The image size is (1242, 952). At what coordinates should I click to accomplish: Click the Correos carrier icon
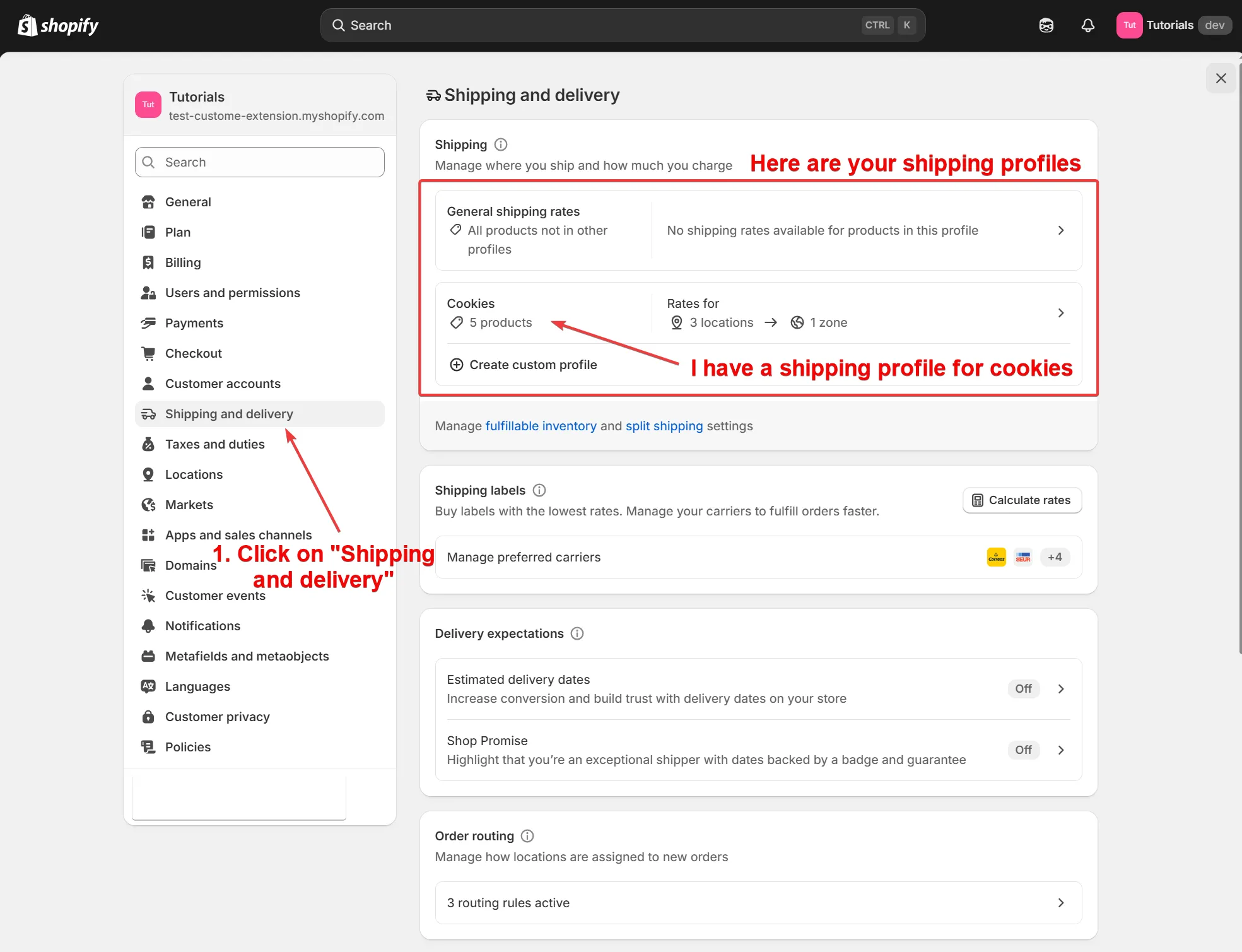click(995, 557)
